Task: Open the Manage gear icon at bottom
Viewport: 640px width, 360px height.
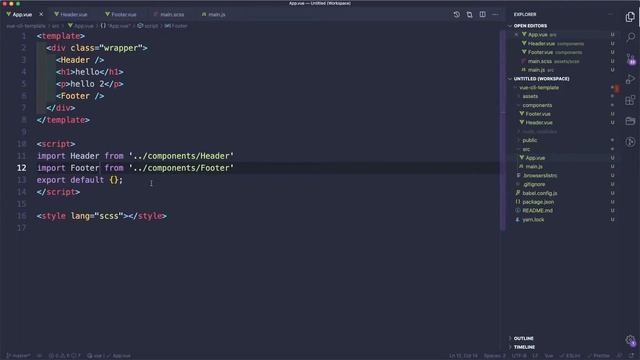Action: 630,340
